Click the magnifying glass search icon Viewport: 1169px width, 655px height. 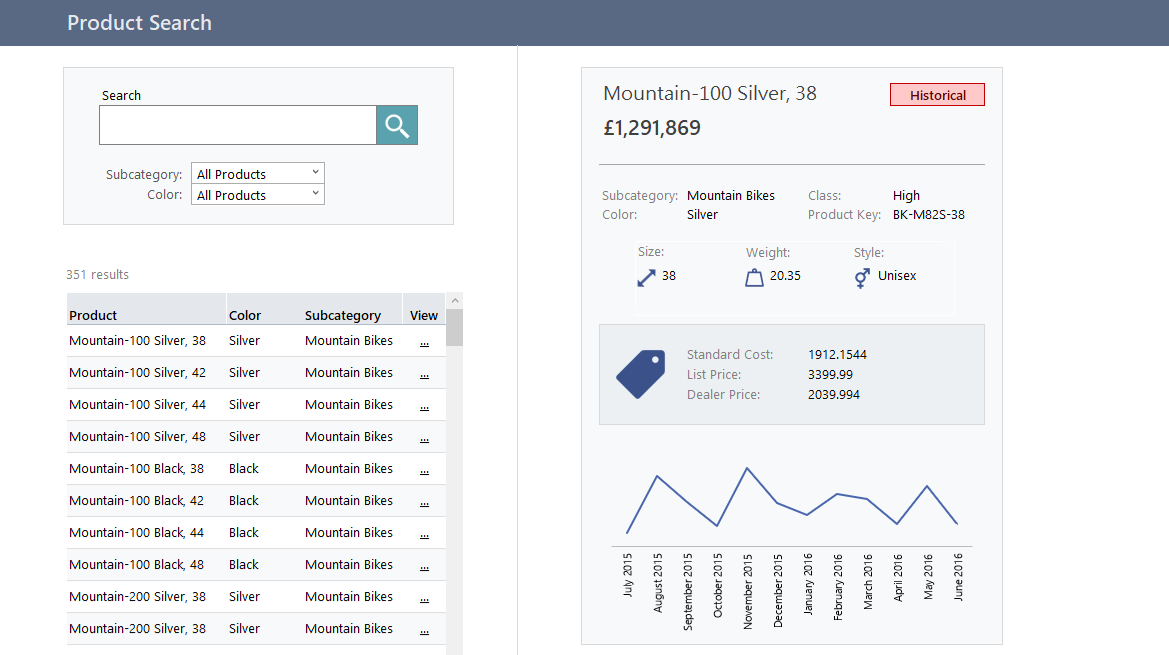coord(396,124)
